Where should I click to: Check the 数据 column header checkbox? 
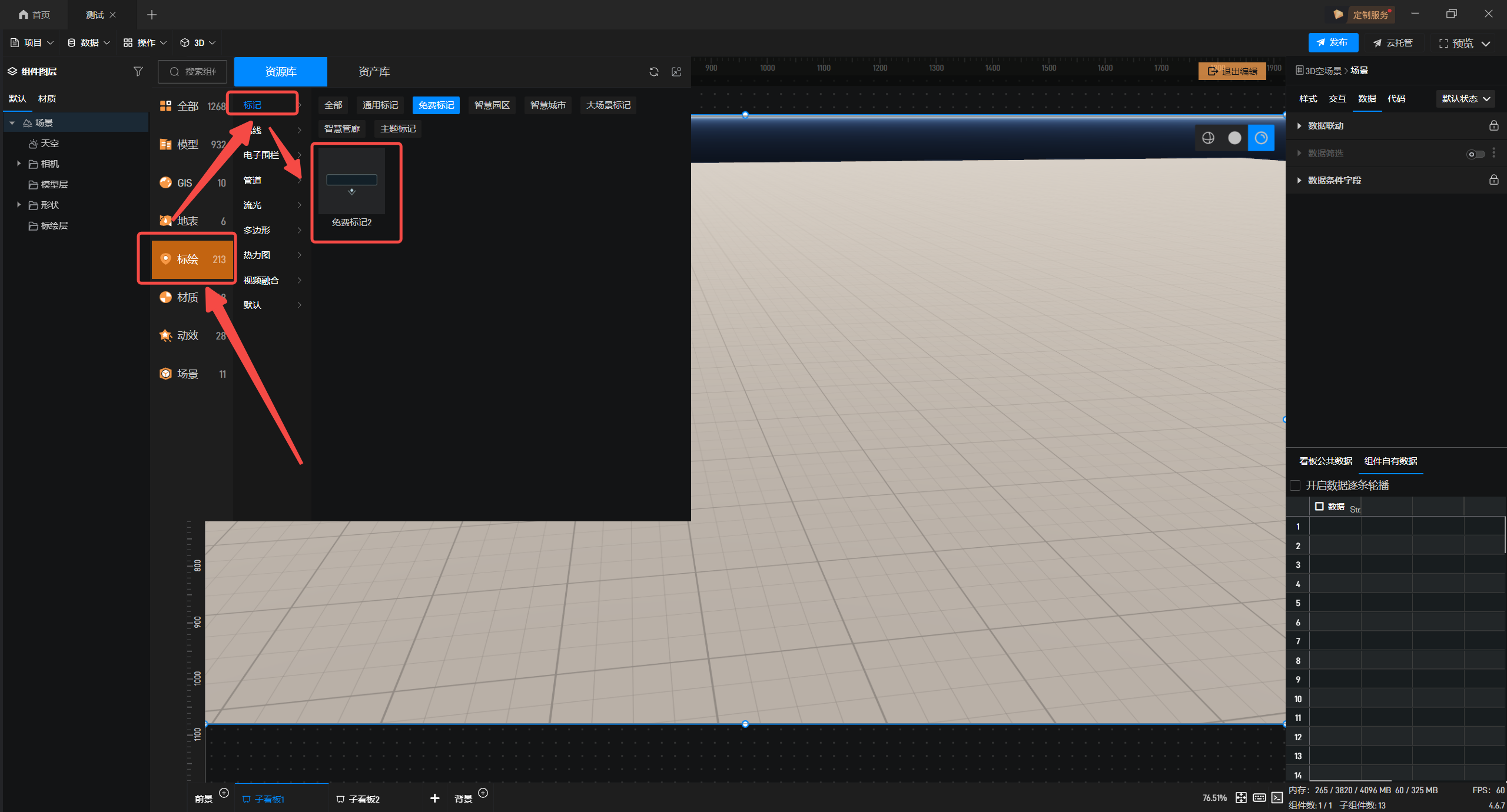click(1319, 506)
